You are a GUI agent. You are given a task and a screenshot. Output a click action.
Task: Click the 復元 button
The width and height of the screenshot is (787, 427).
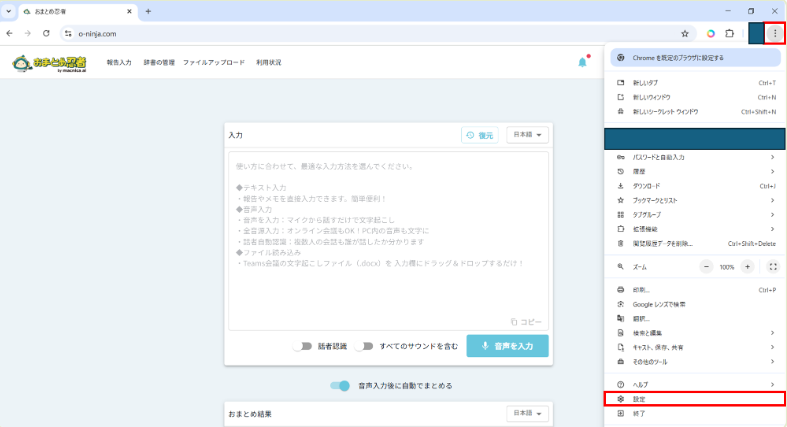coord(480,135)
